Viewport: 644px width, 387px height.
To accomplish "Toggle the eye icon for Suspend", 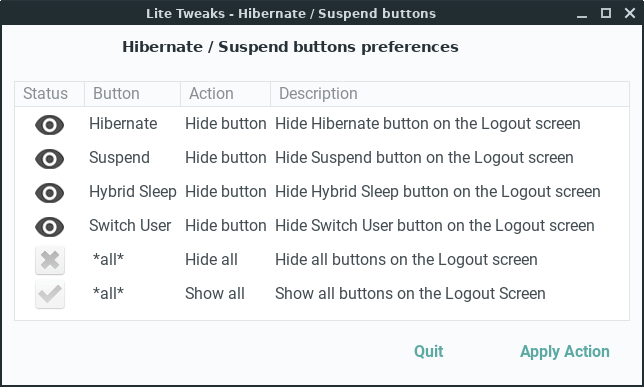I will coord(50,159).
